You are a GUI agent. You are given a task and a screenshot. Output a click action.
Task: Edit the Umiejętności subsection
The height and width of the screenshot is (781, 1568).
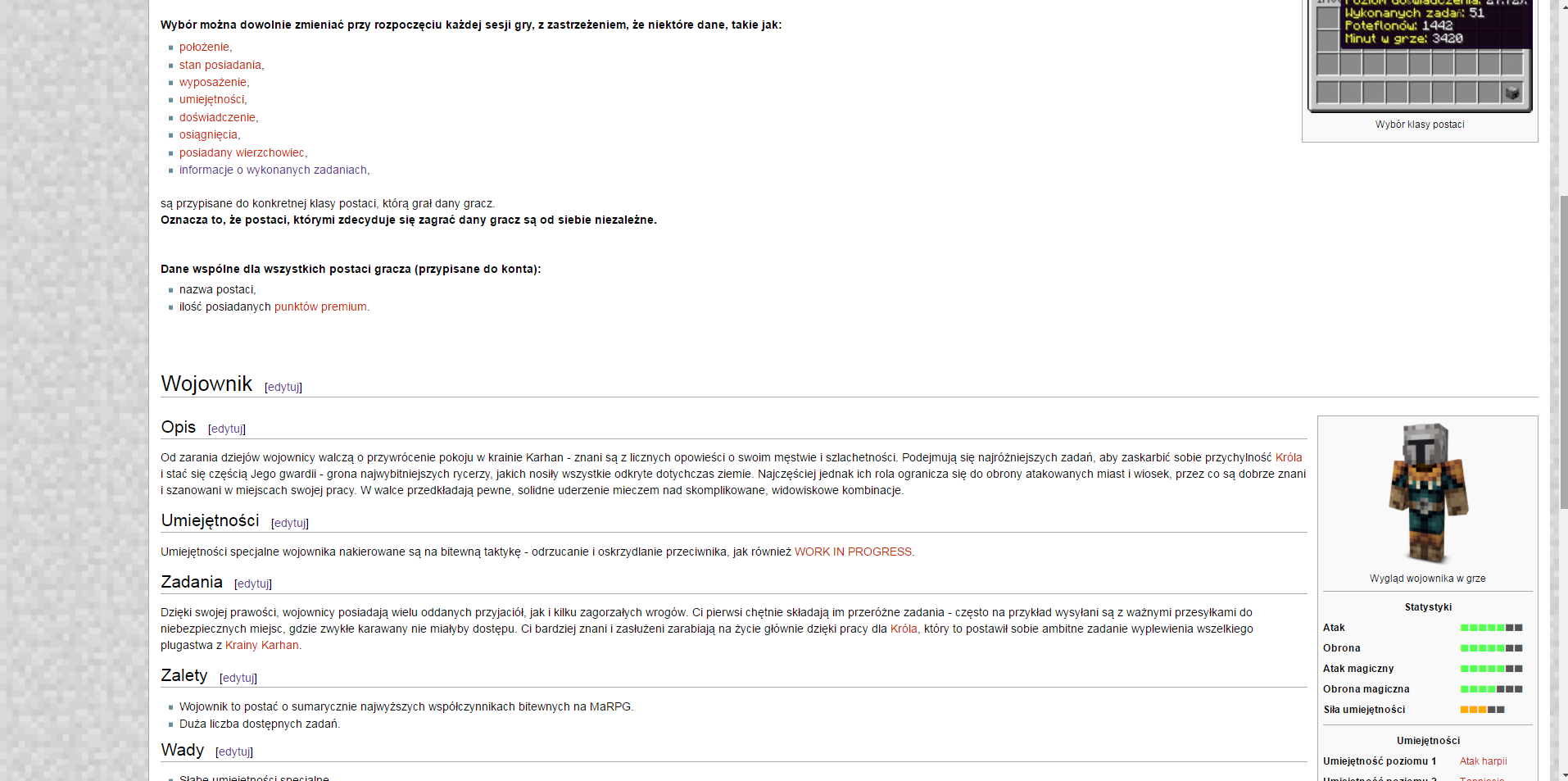click(290, 523)
